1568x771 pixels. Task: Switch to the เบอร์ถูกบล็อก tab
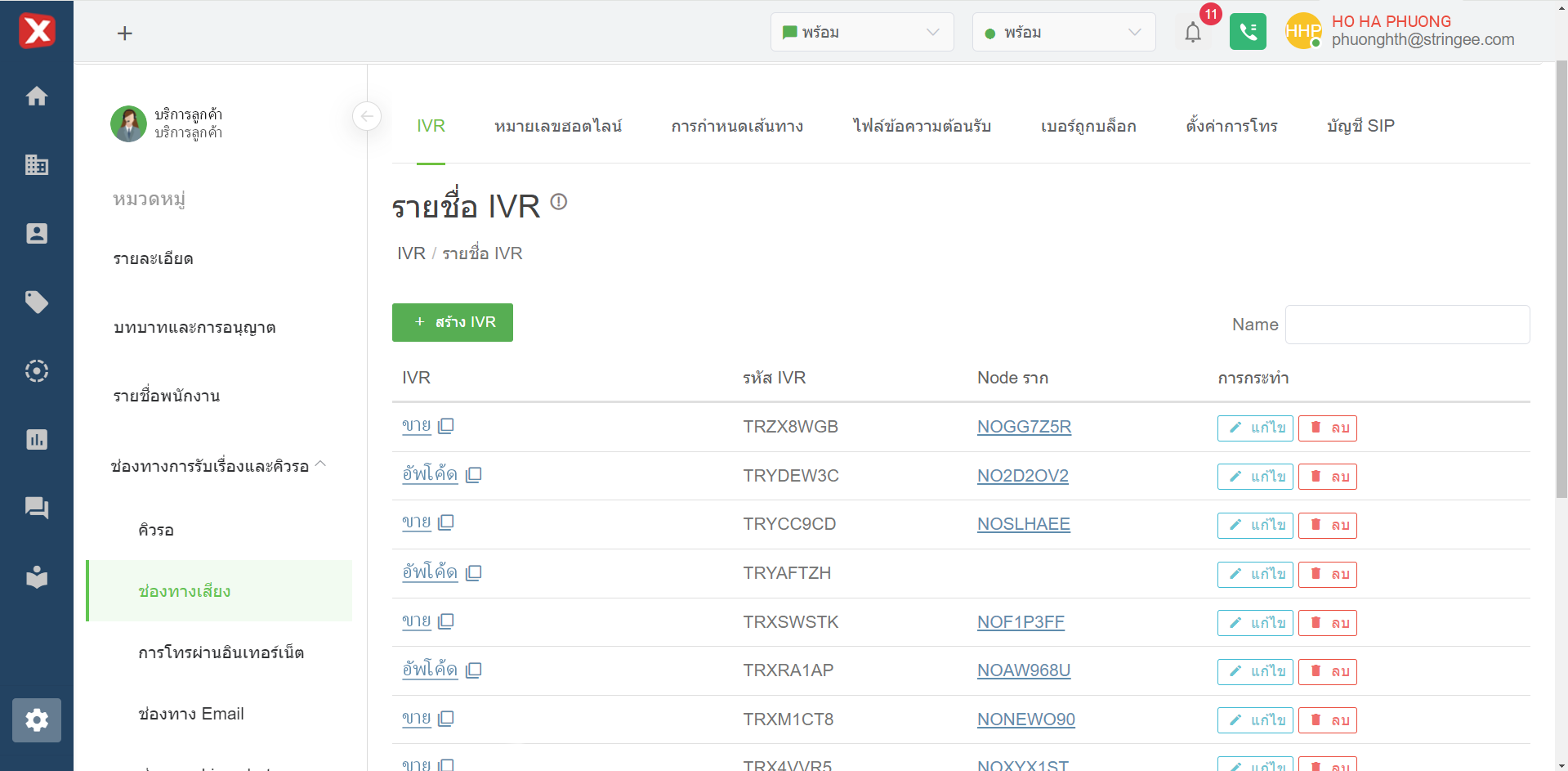pos(1088,126)
